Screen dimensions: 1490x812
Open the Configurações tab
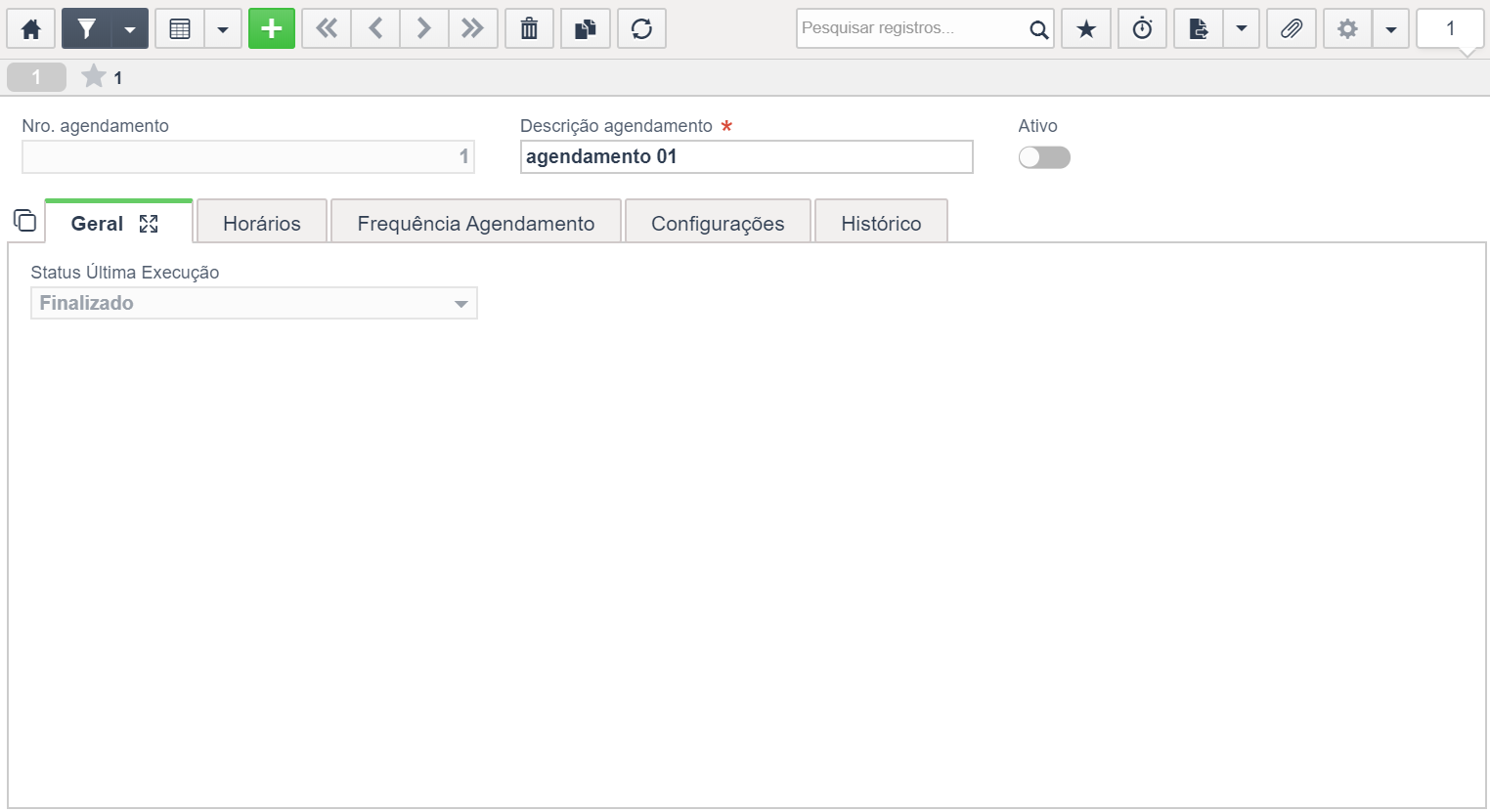pos(718,223)
